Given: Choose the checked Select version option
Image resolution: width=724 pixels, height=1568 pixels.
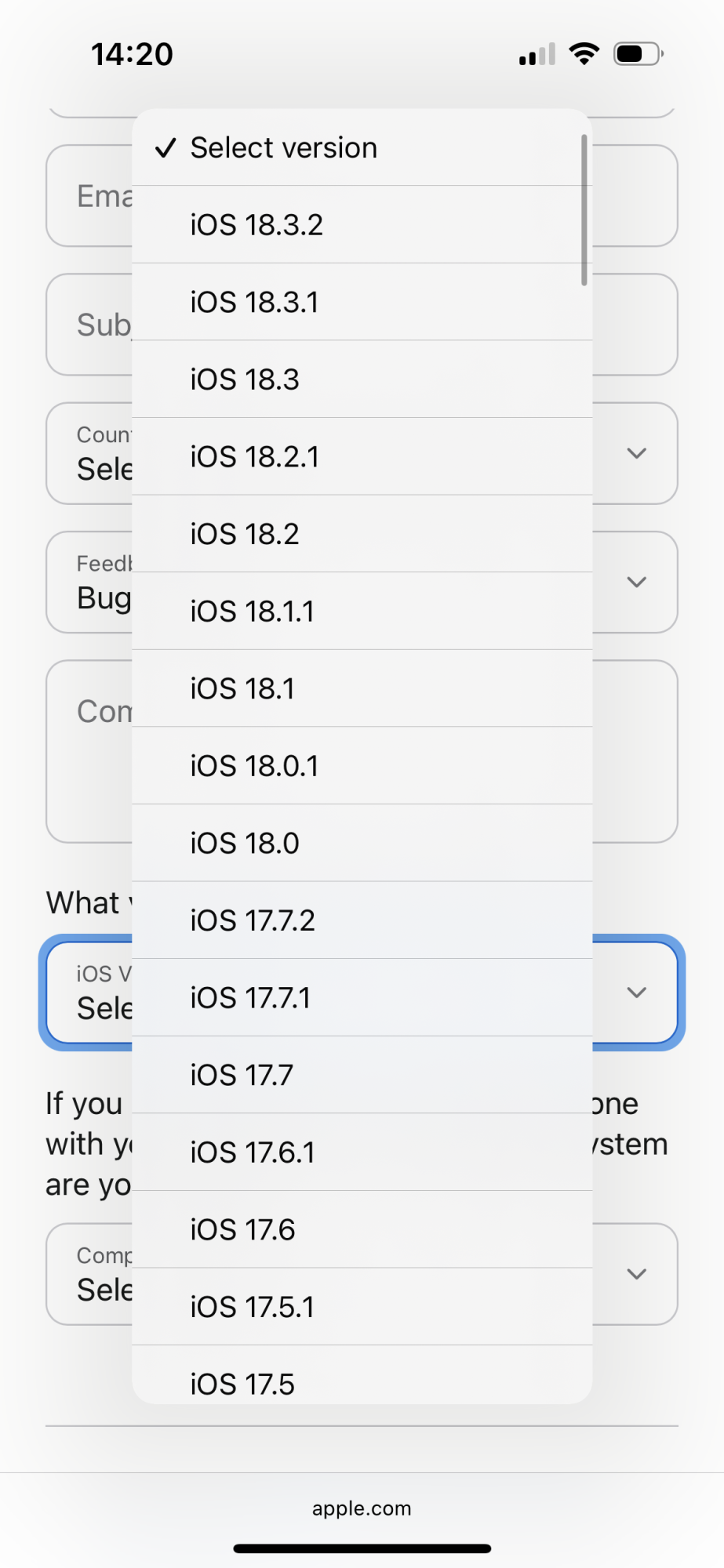Looking at the screenshot, I should (x=362, y=147).
